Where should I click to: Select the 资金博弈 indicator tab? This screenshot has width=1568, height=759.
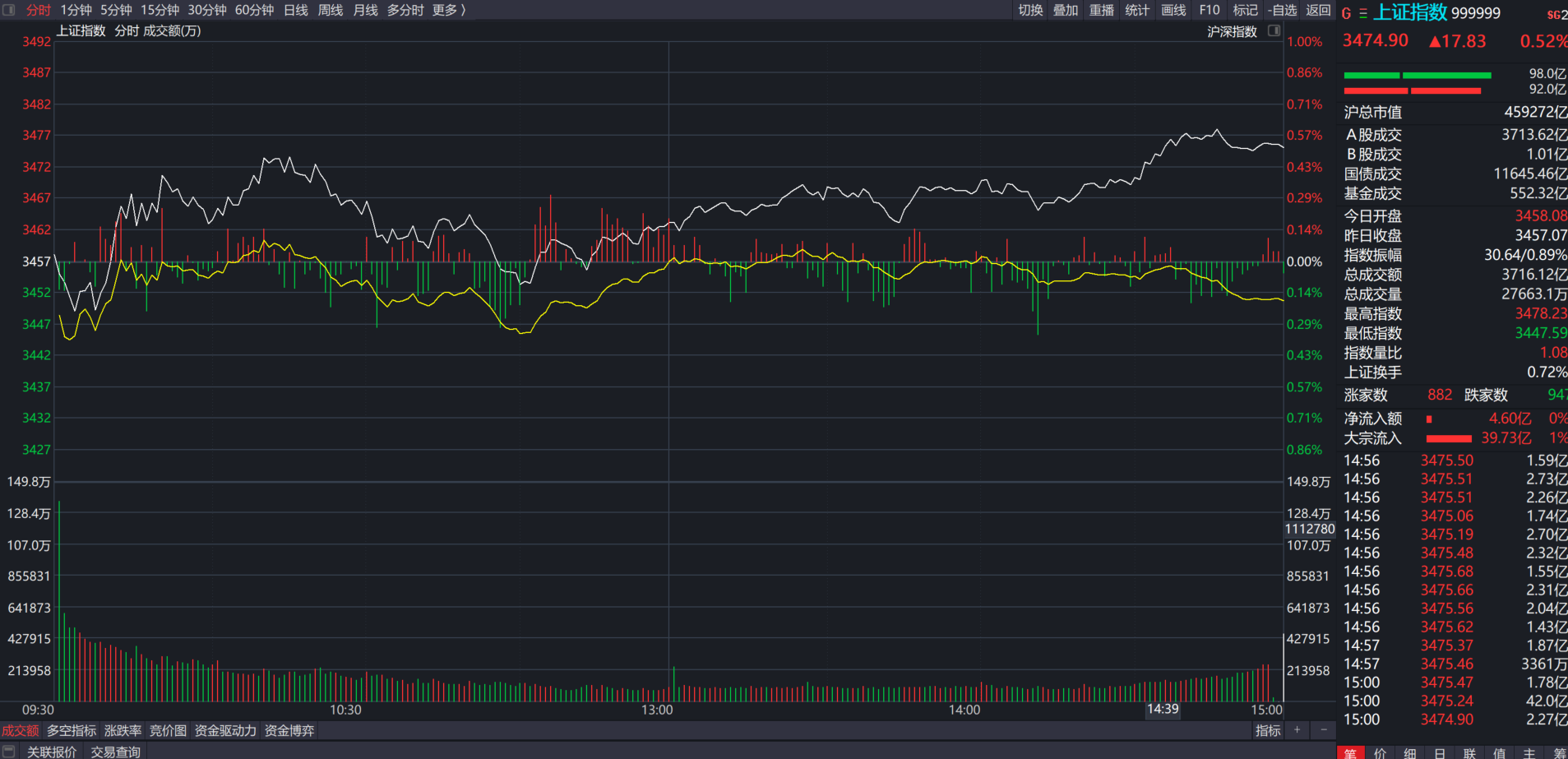pos(289,730)
